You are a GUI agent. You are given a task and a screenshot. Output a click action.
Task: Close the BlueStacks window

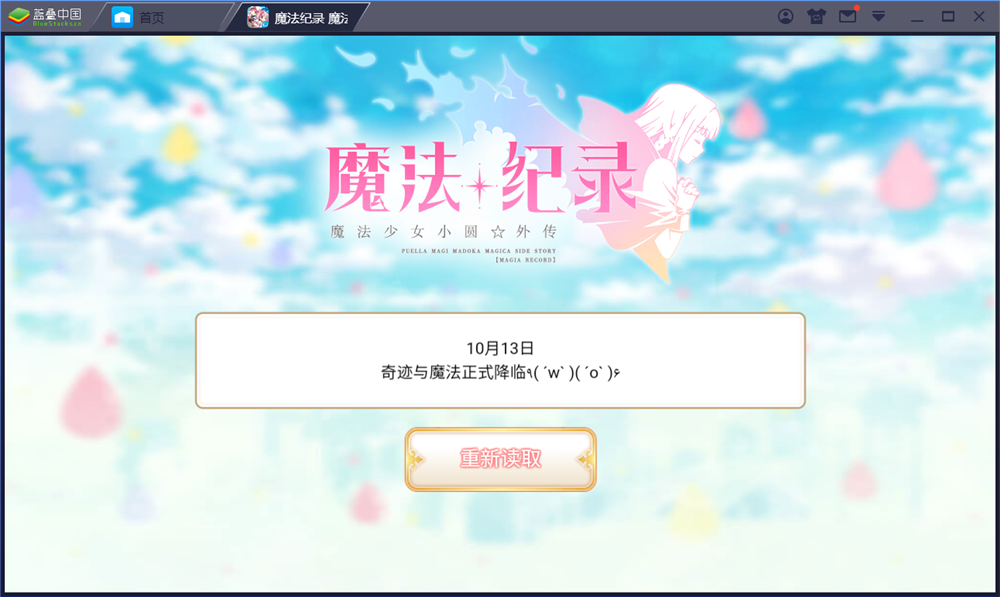(x=979, y=17)
